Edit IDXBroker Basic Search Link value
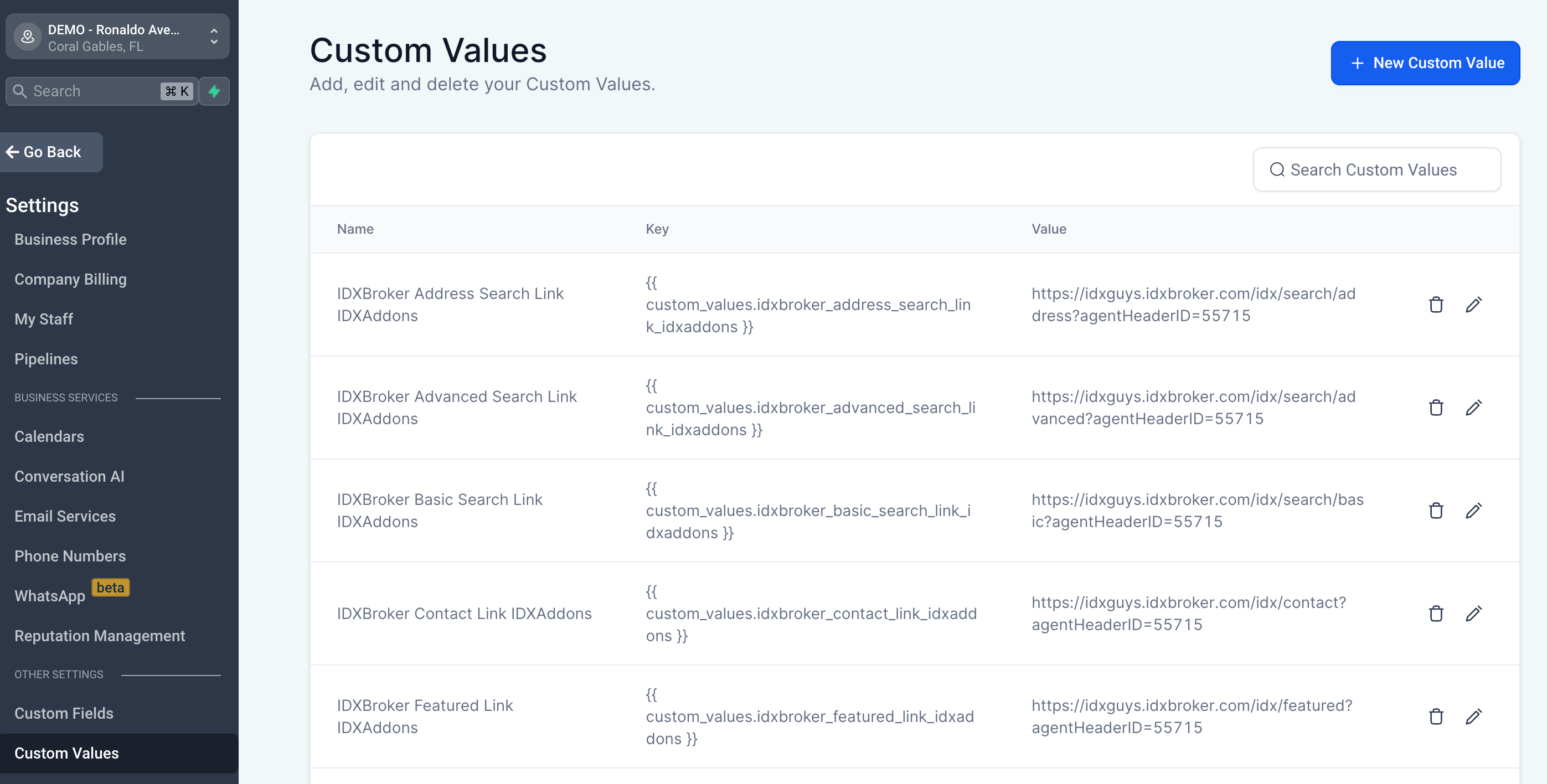The width and height of the screenshot is (1547, 784). [x=1473, y=510]
